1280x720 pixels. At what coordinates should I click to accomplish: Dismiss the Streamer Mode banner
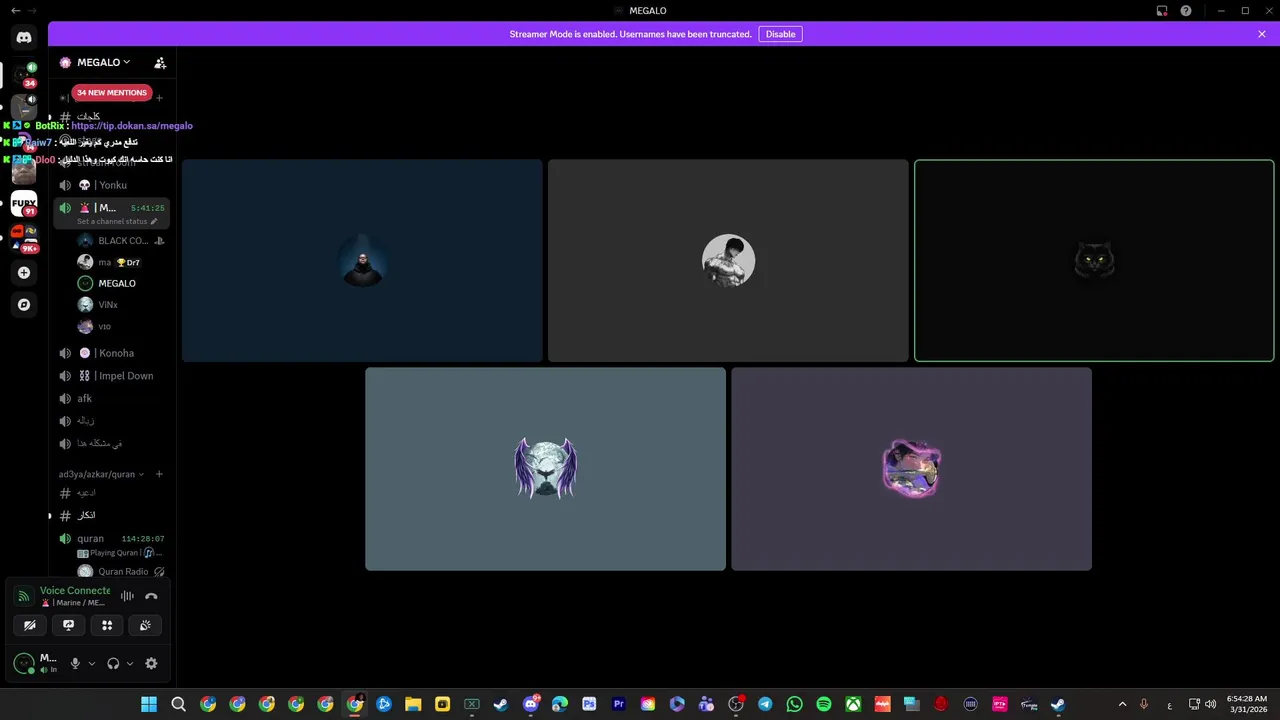click(1262, 34)
